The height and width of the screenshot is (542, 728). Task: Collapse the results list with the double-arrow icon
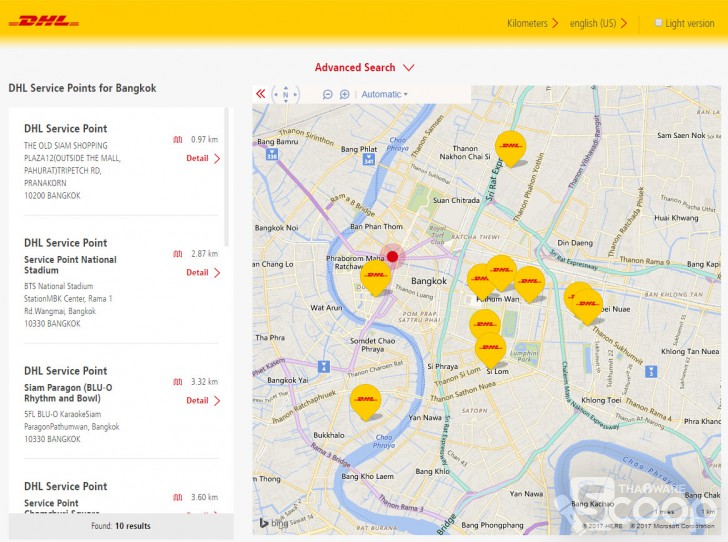pos(260,94)
